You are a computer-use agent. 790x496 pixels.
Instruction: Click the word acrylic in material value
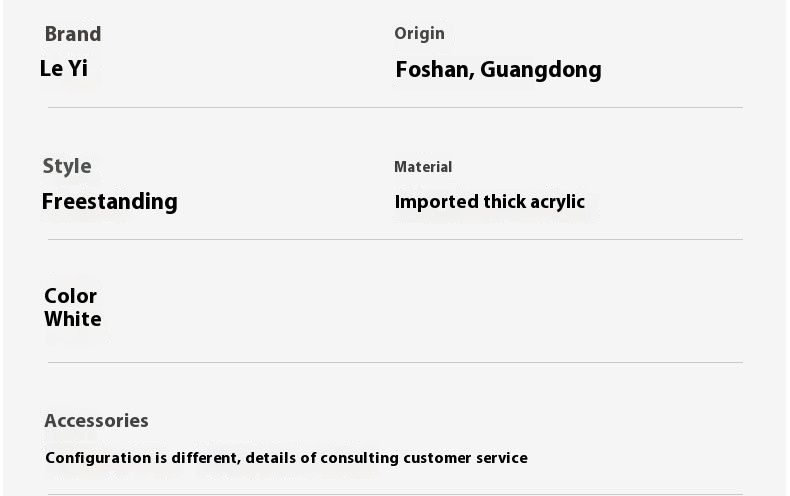[x=558, y=202]
